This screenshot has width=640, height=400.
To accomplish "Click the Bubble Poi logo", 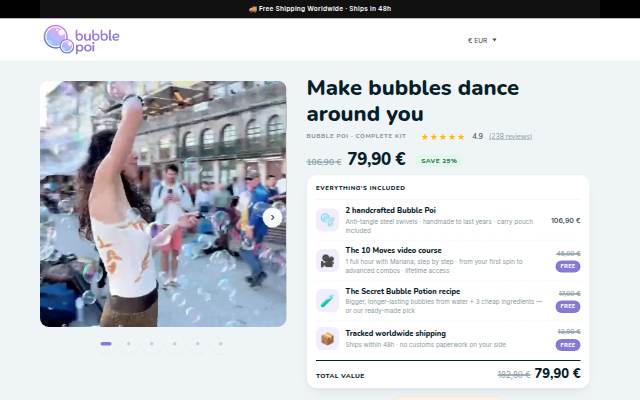I will pos(81,40).
